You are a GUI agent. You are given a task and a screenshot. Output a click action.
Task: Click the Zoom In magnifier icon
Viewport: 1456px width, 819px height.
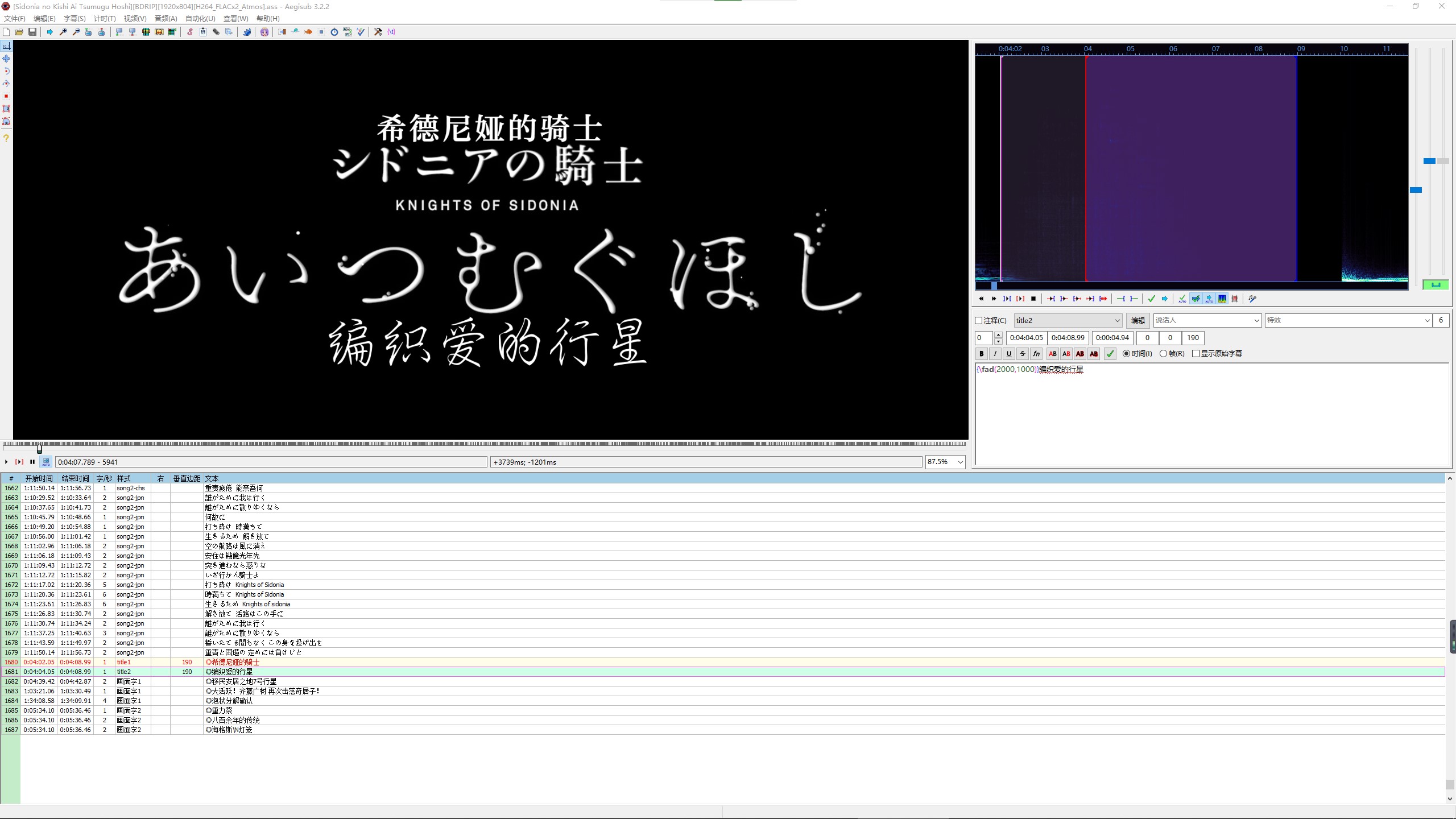[63, 32]
